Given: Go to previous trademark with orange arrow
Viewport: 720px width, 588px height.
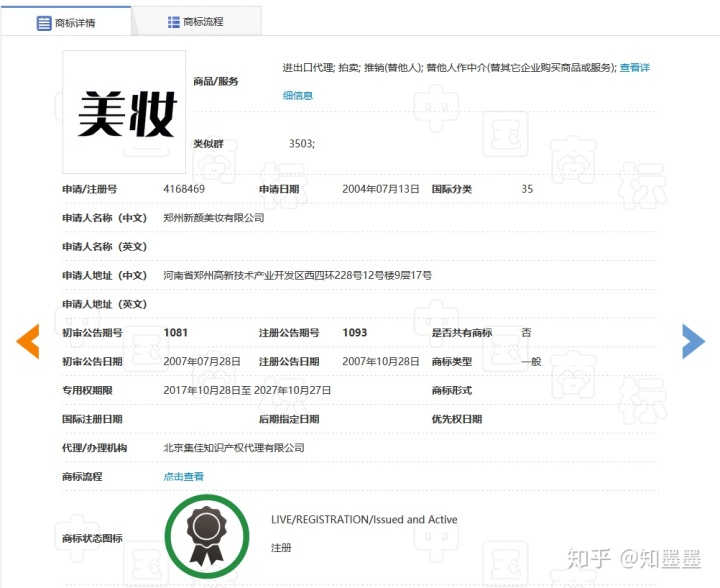Looking at the screenshot, I should point(28,341).
